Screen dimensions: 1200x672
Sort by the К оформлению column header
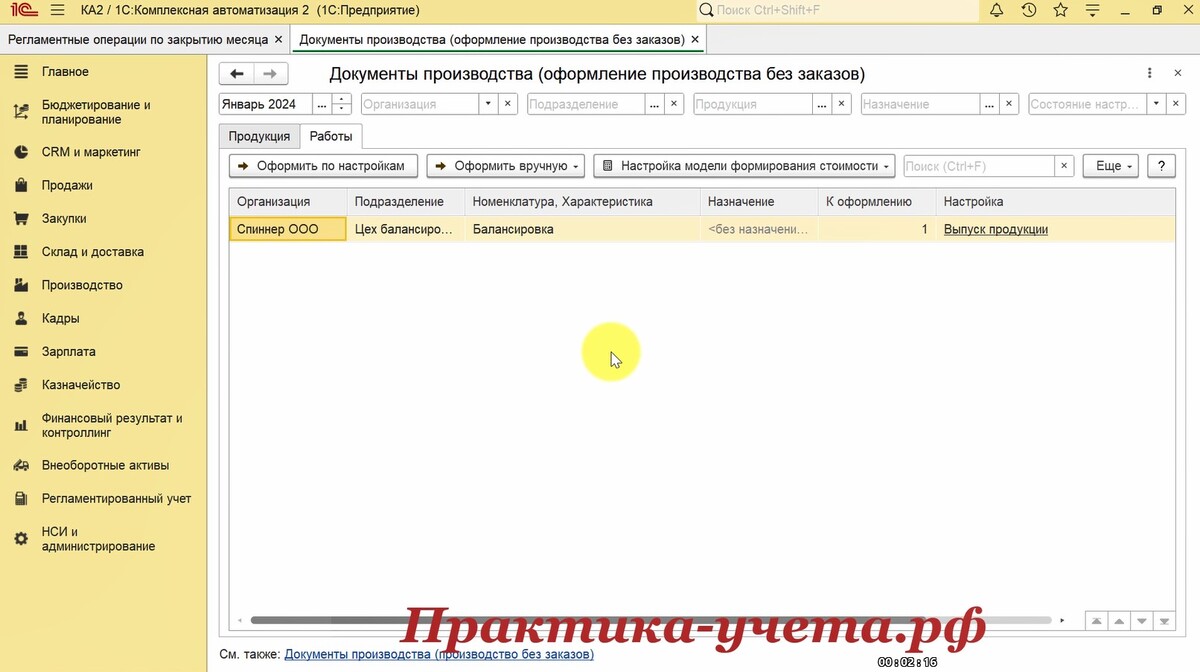(x=877, y=202)
